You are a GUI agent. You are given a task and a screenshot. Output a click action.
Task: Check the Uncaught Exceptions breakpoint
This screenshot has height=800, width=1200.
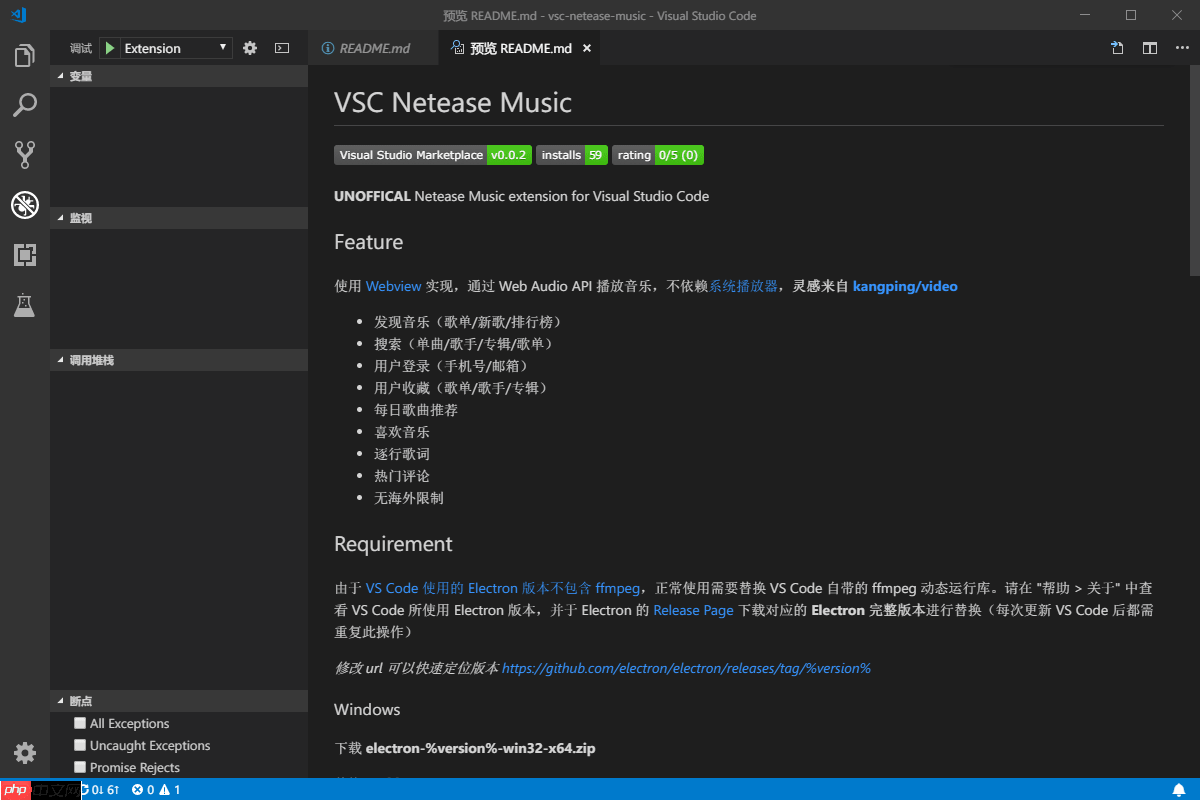pos(80,745)
